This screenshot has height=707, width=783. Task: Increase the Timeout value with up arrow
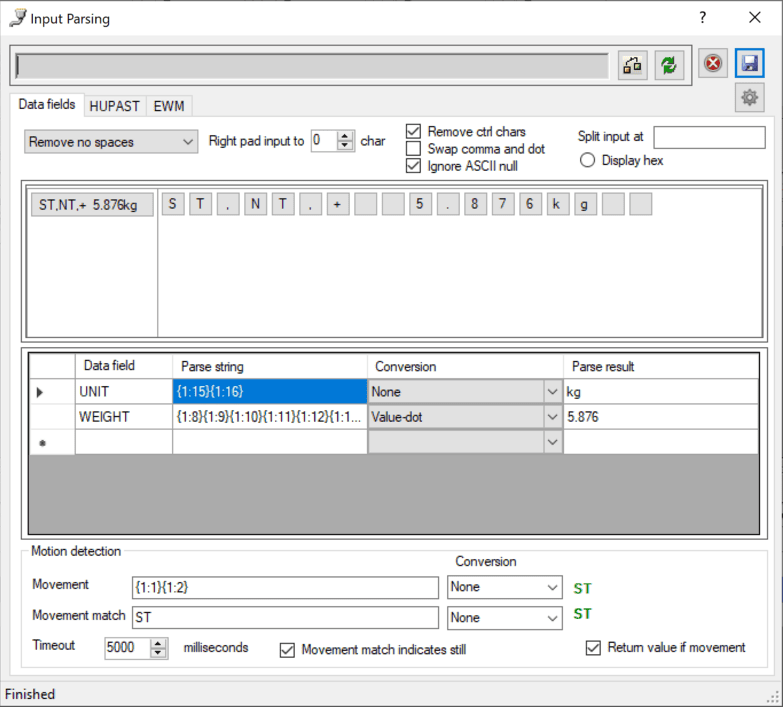159,643
